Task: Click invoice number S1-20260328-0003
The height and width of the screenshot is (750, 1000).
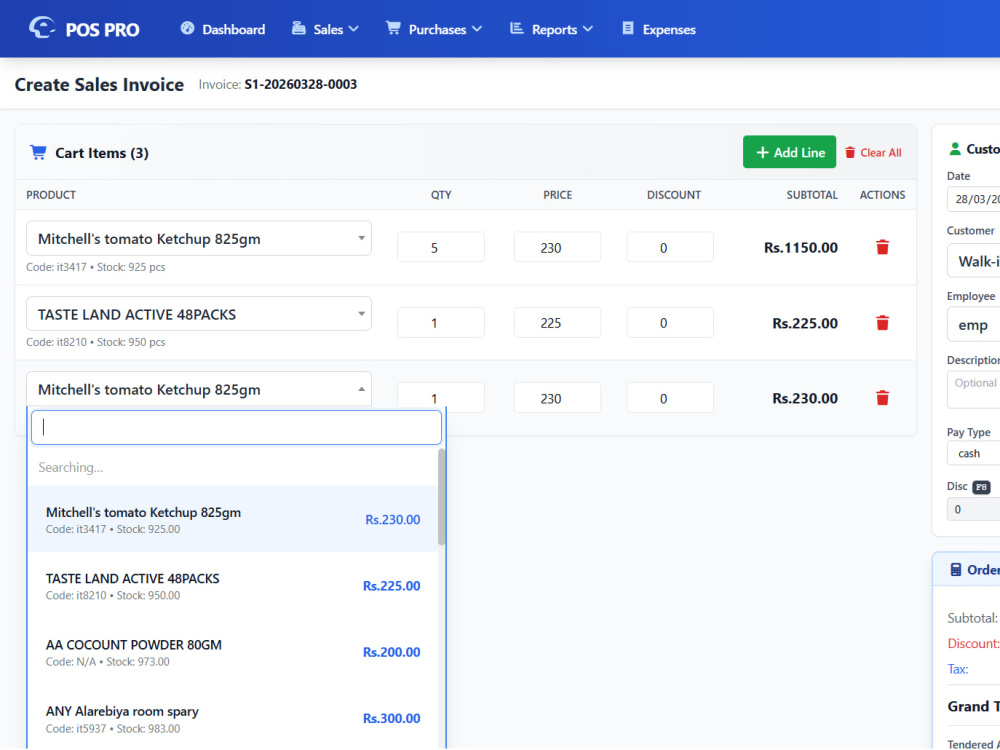Action: 300,84
